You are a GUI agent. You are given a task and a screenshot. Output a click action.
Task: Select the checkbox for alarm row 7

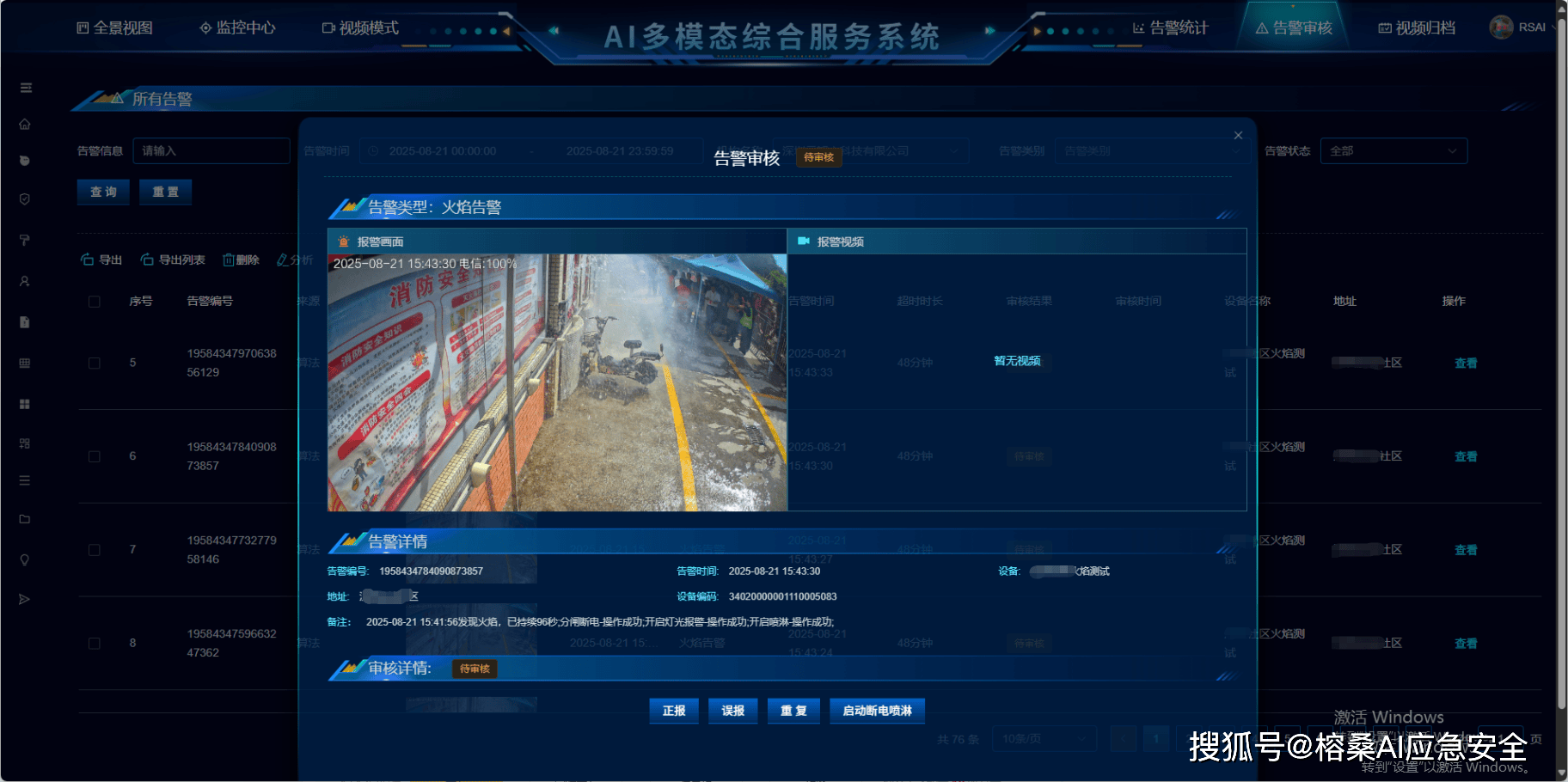click(95, 550)
